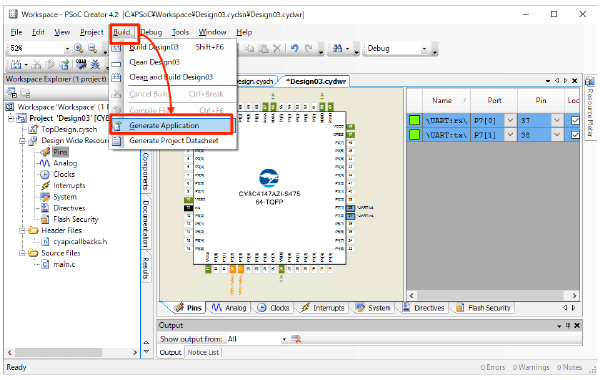Viewport: 600px width, 380px height.
Task: Toggle Lock checkbox for UART:tx row
Action: (x=575, y=135)
